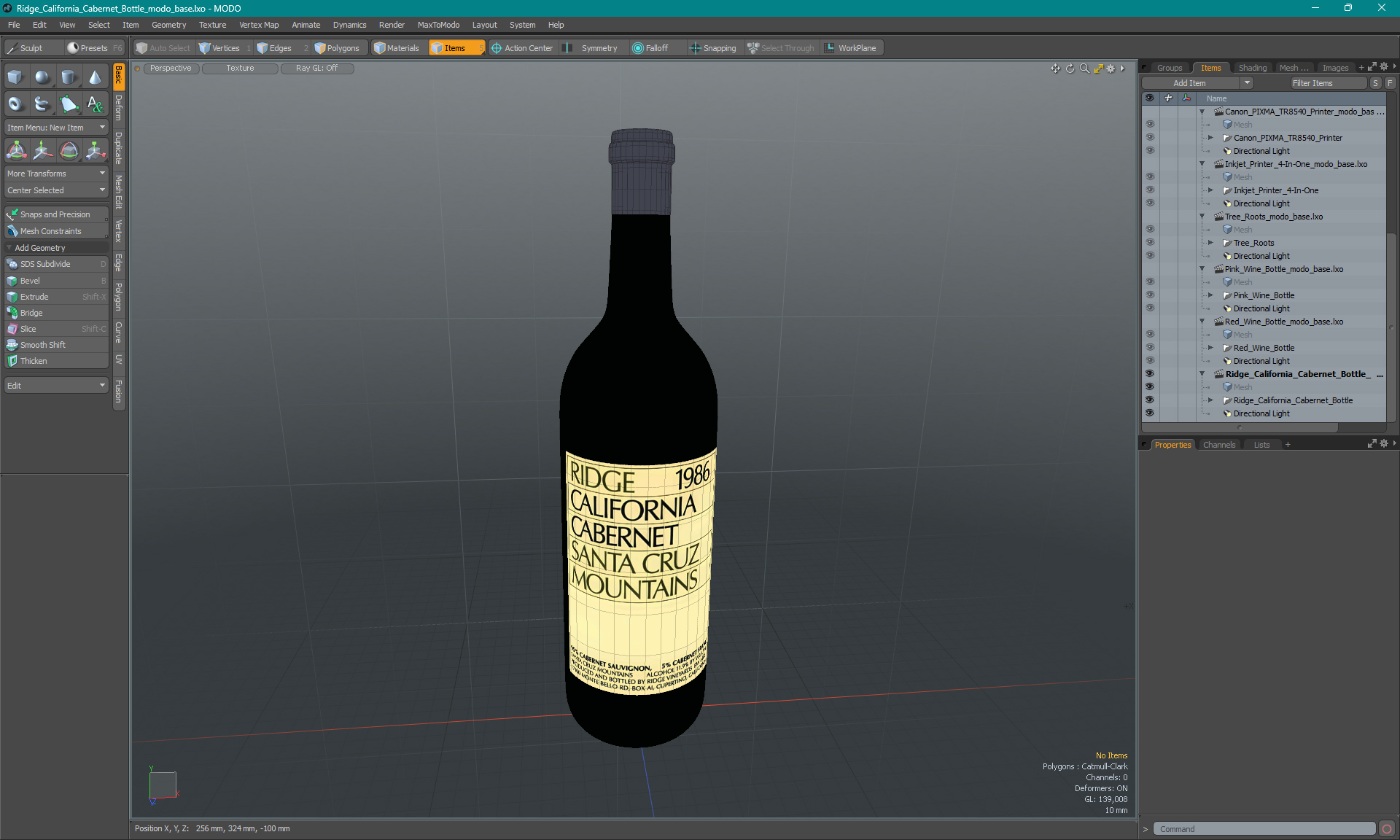Toggle visibility of Ridge_California_Cabernet_Bottle item

1150,400
